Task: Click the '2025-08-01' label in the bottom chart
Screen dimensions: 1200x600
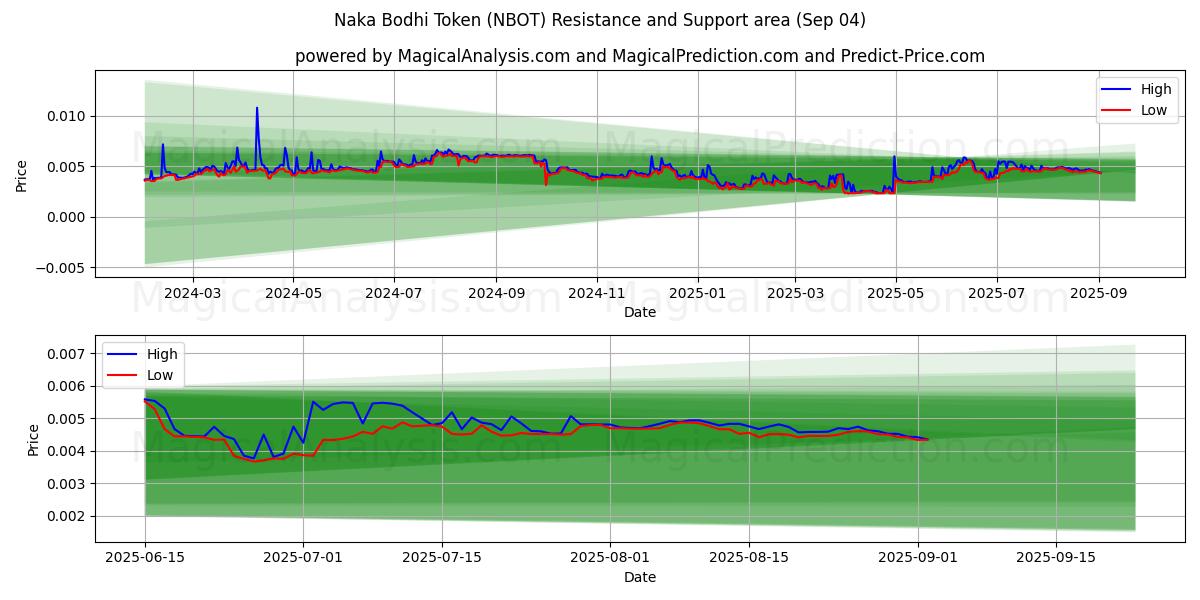Action: pyautogui.click(x=608, y=559)
